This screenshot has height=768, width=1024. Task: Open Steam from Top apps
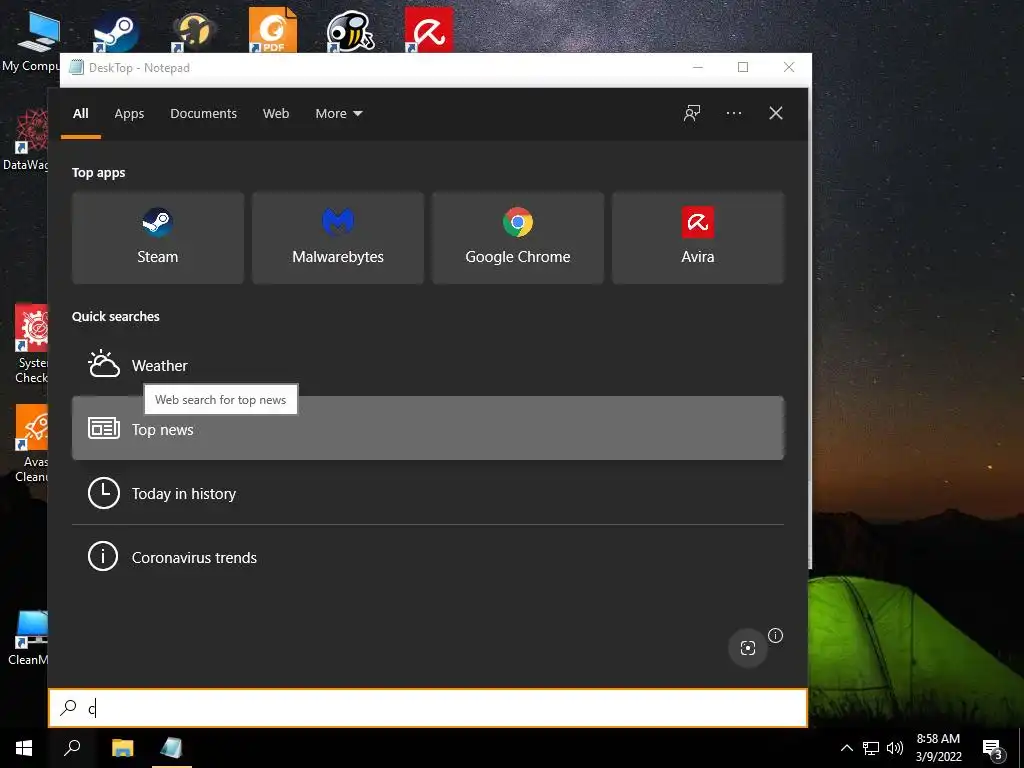(157, 238)
